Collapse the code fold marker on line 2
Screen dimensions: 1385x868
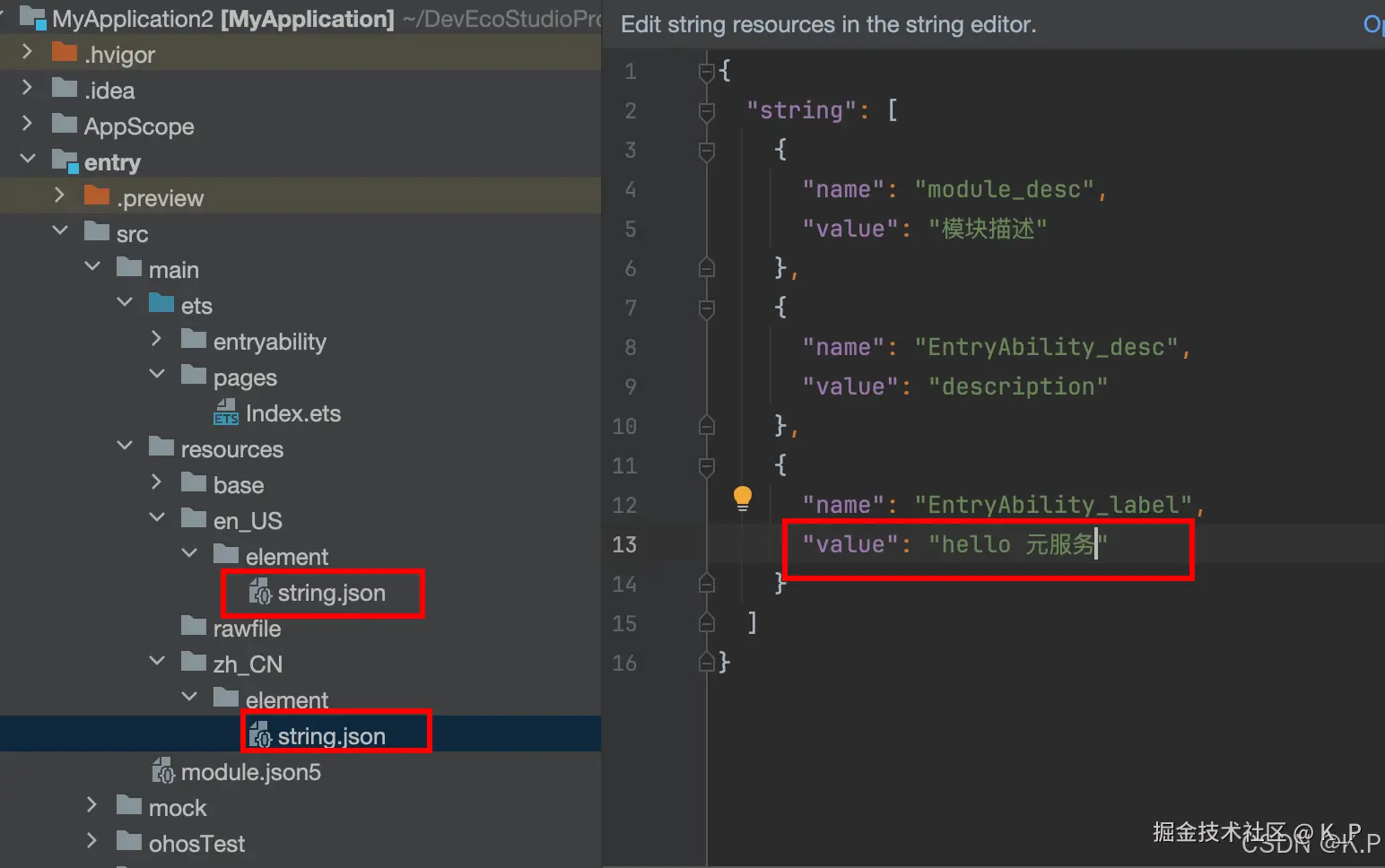707,111
